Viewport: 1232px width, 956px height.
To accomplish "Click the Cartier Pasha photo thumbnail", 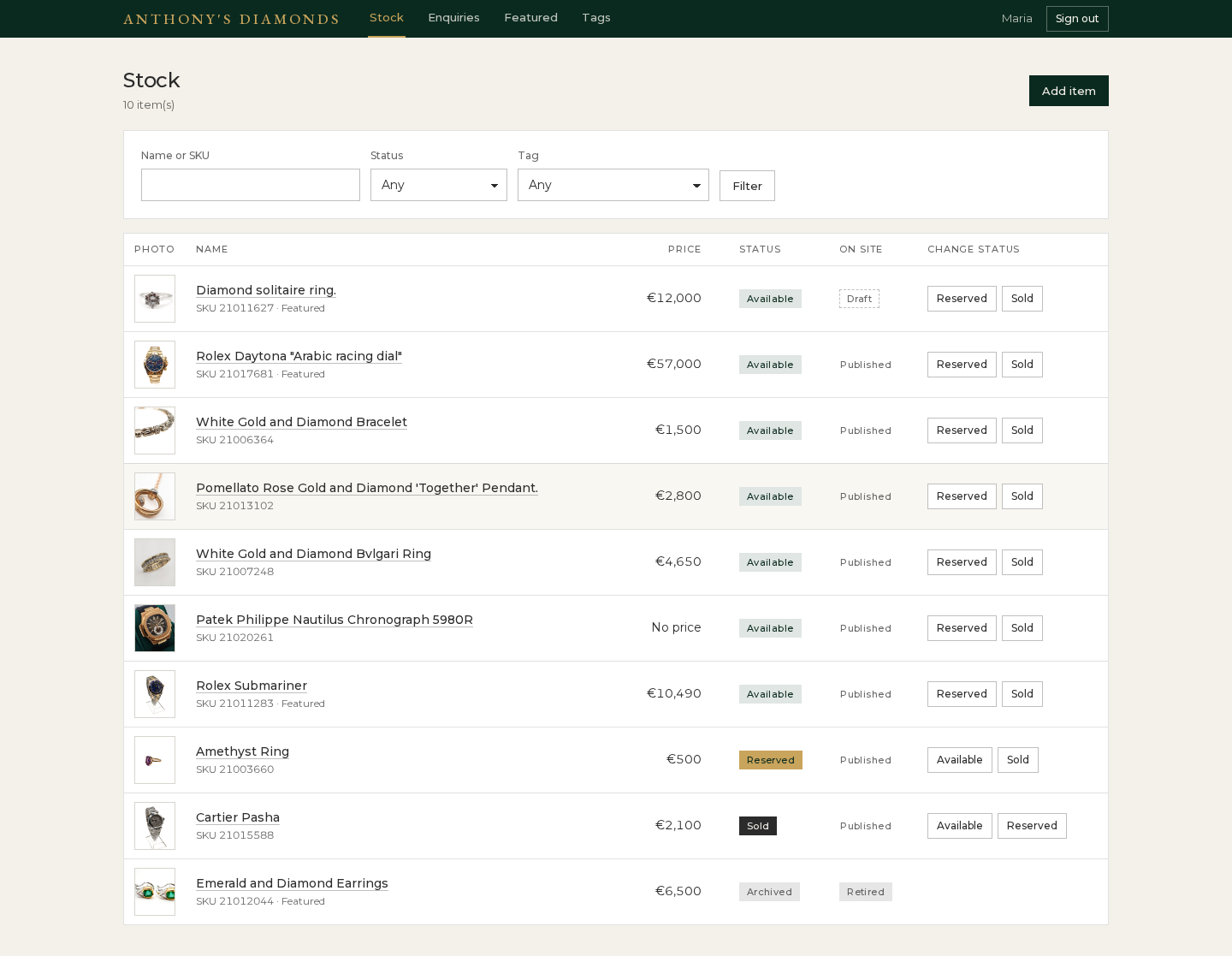I will point(155,826).
